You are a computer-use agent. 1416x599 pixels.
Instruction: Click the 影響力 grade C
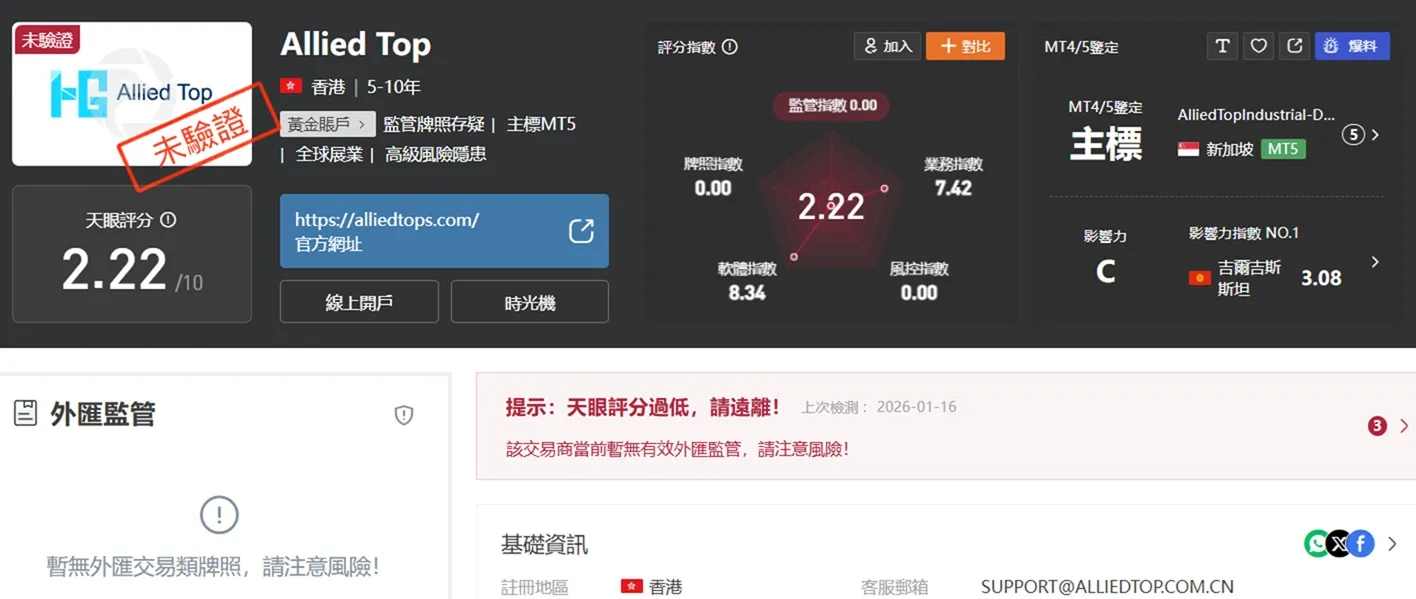point(1105,272)
